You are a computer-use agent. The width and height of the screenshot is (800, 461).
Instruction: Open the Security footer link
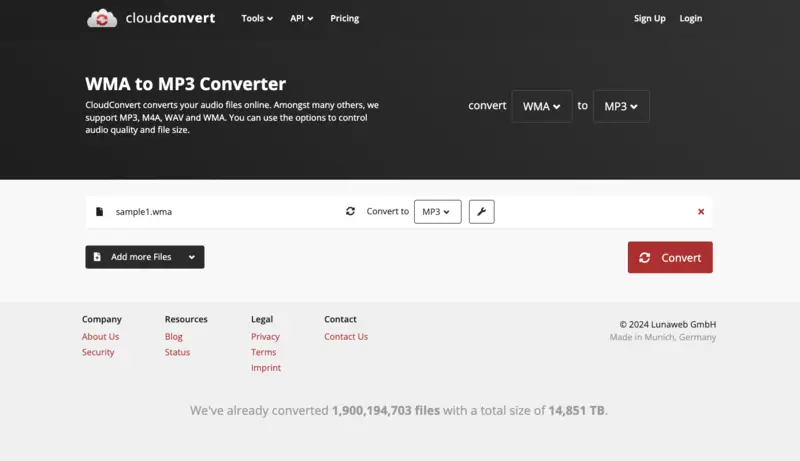[x=98, y=352]
